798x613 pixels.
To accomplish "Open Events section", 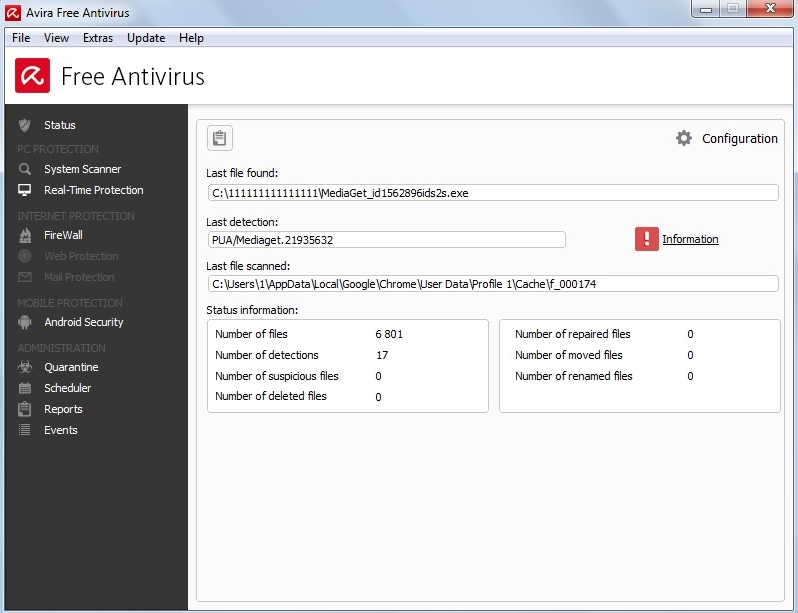I will coord(61,430).
